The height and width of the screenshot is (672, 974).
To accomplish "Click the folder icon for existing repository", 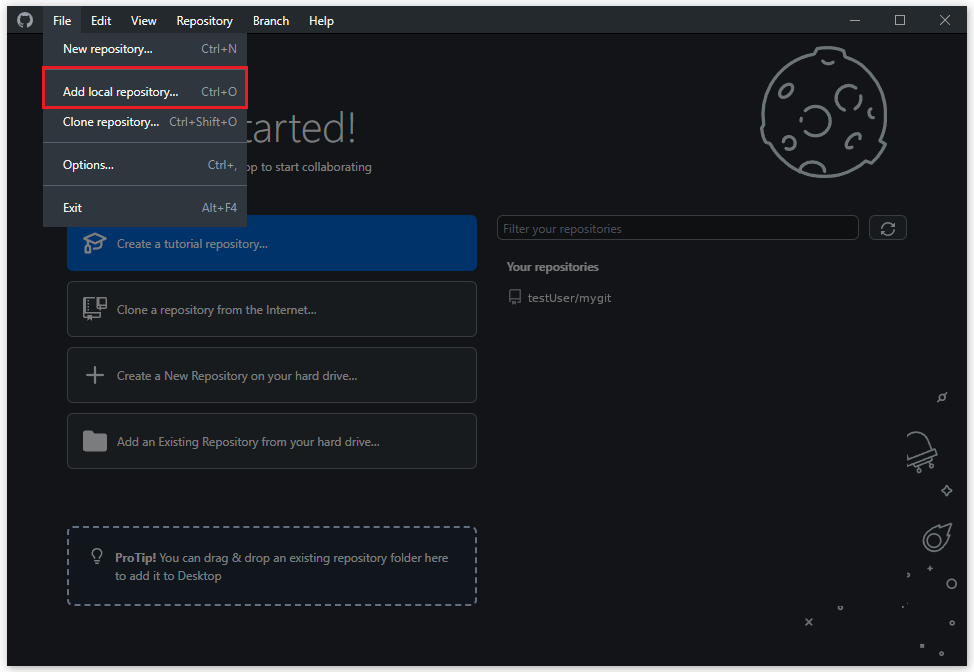I will (x=95, y=441).
